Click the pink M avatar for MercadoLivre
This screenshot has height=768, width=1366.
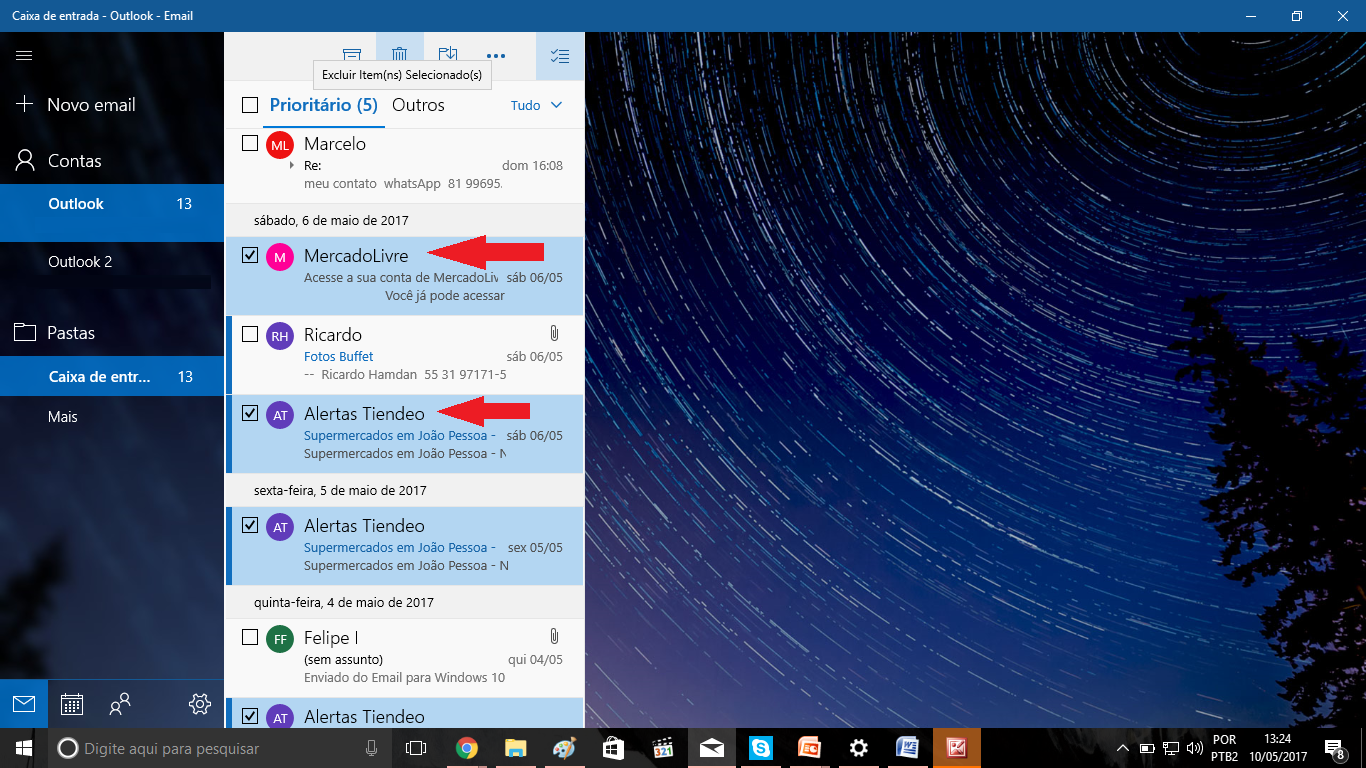pyautogui.click(x=280, y=258)
